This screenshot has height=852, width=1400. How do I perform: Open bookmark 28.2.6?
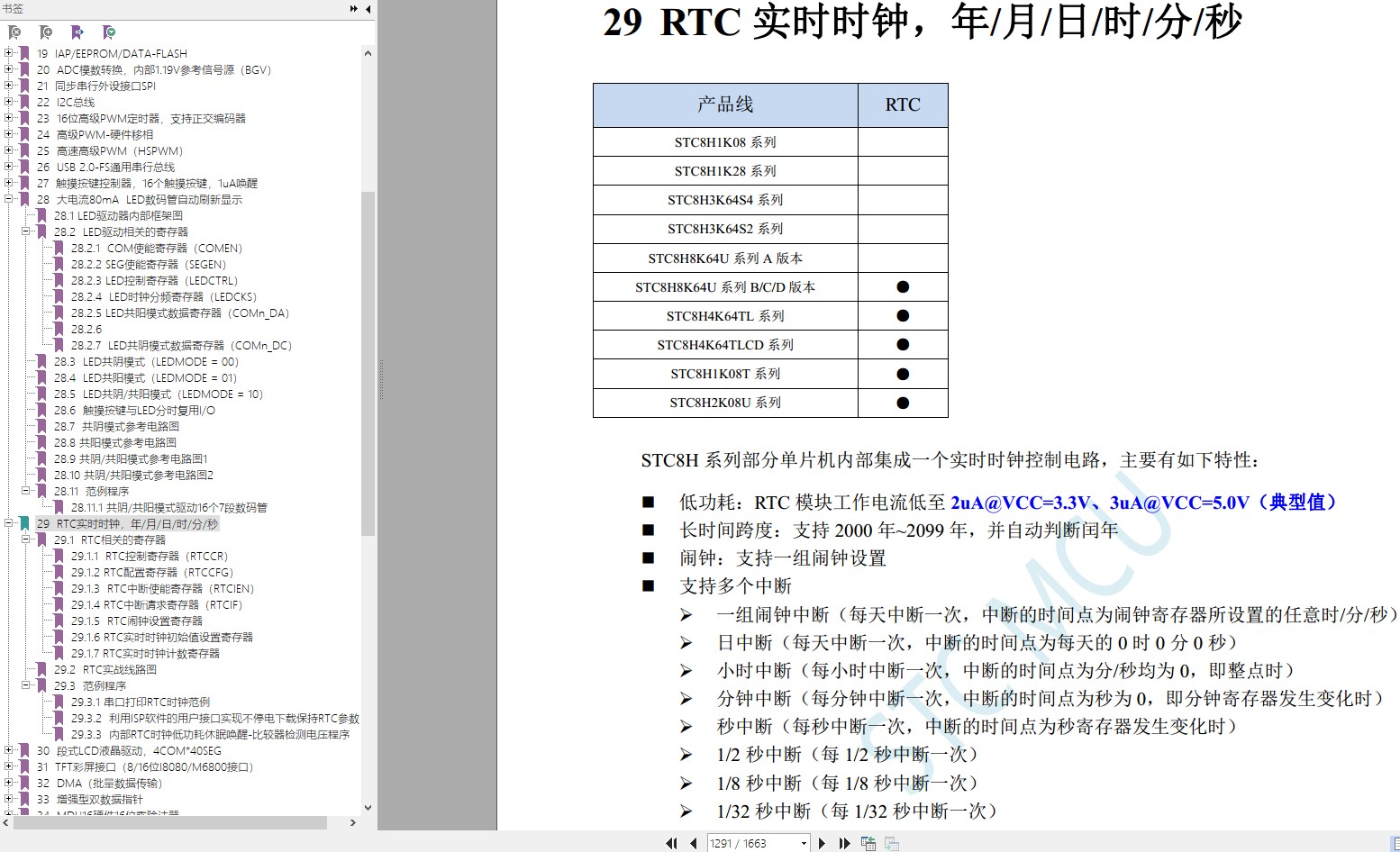coord(86,329)
